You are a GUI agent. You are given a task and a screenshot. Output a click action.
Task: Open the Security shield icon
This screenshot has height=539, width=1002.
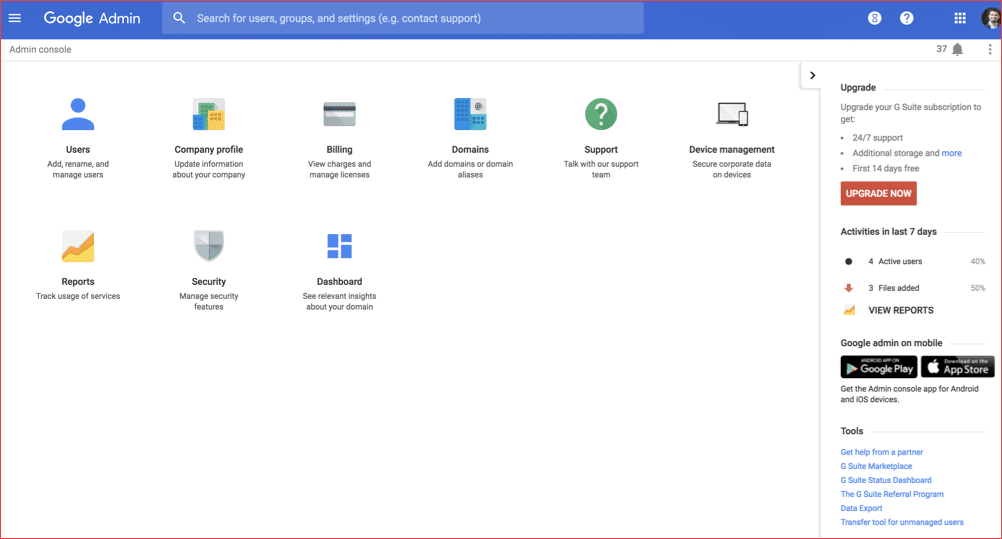tap(209, 246)
